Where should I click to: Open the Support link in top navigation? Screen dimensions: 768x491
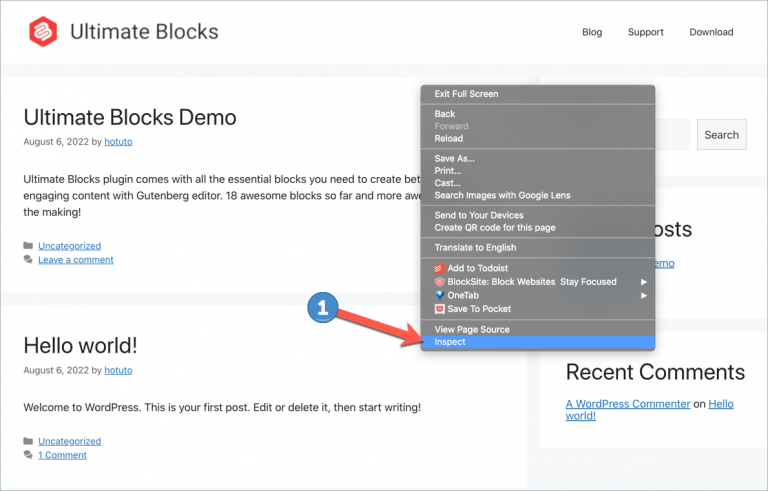pyautogui.click(x=645, y=32)
